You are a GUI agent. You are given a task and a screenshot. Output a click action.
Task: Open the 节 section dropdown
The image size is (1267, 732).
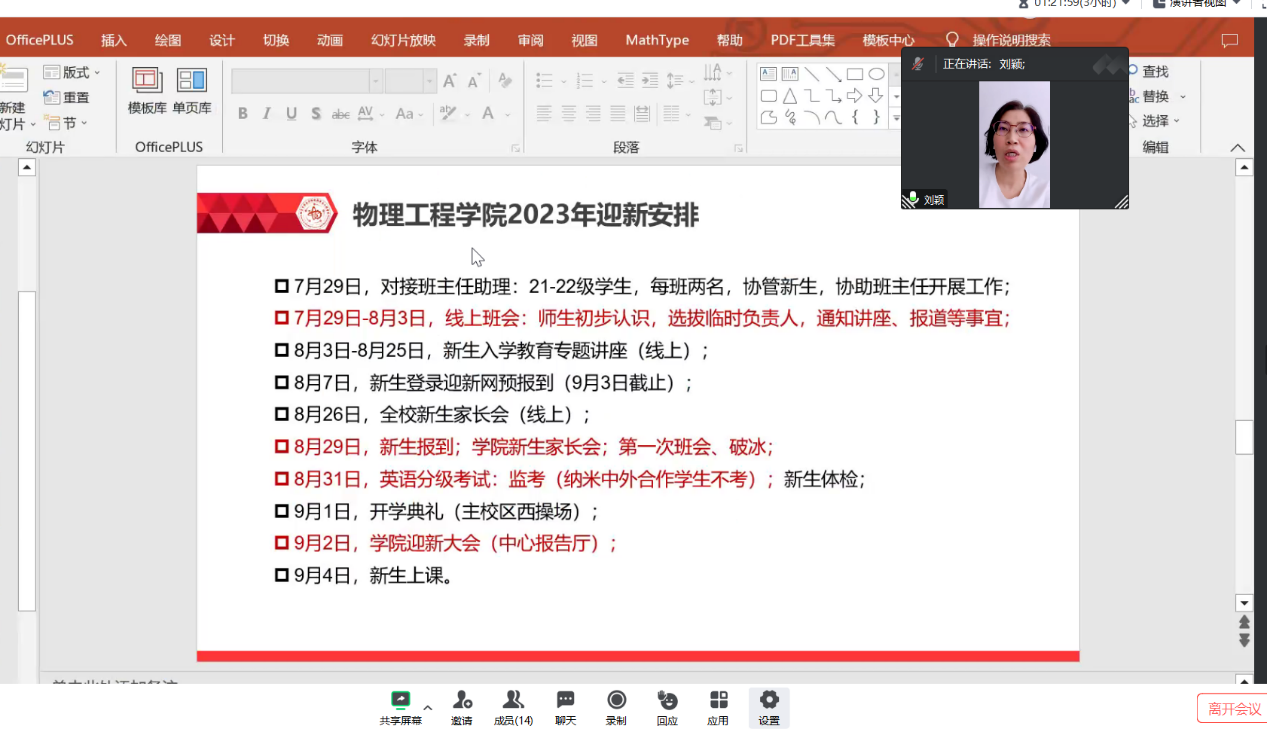tap(66, 123)
